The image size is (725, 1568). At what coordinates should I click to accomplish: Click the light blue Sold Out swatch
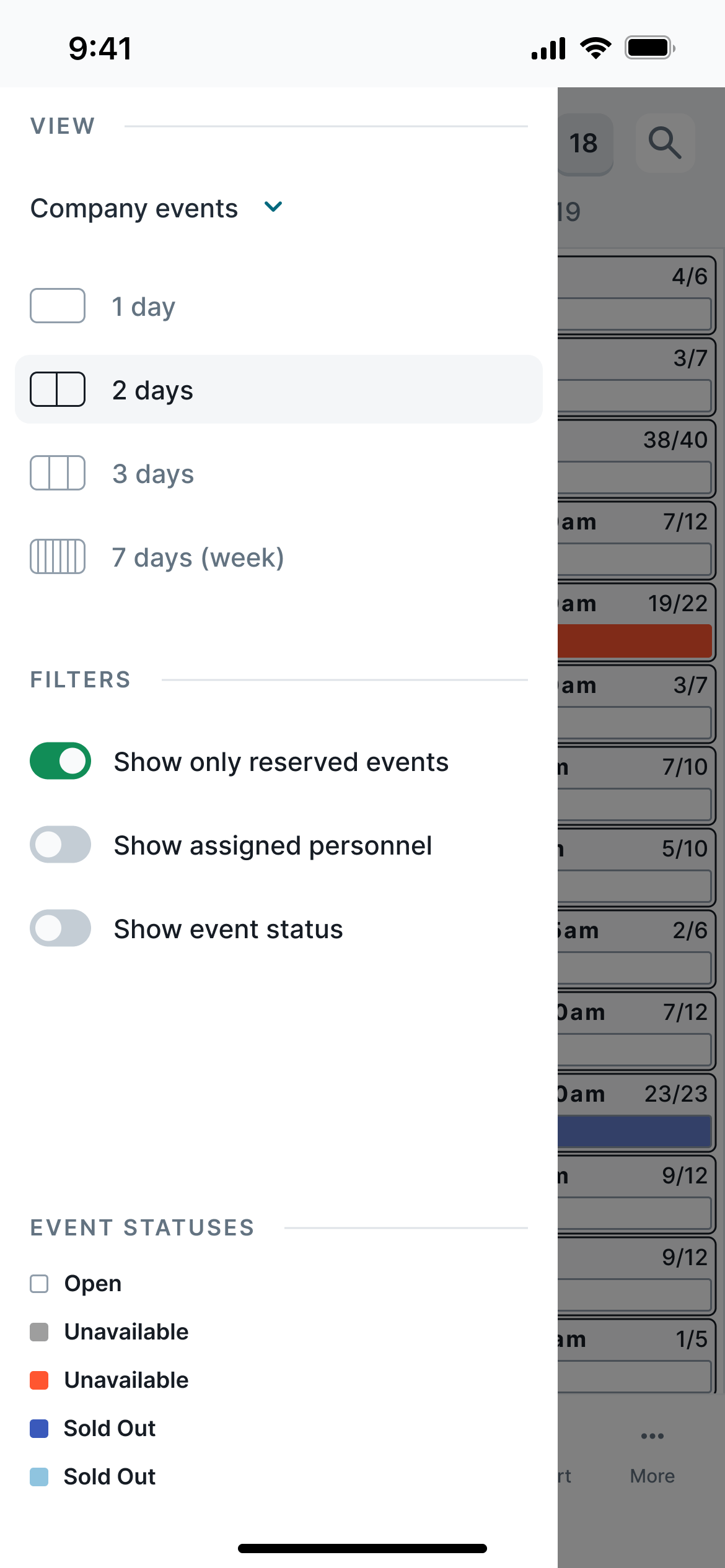[x=39, y=1476]
